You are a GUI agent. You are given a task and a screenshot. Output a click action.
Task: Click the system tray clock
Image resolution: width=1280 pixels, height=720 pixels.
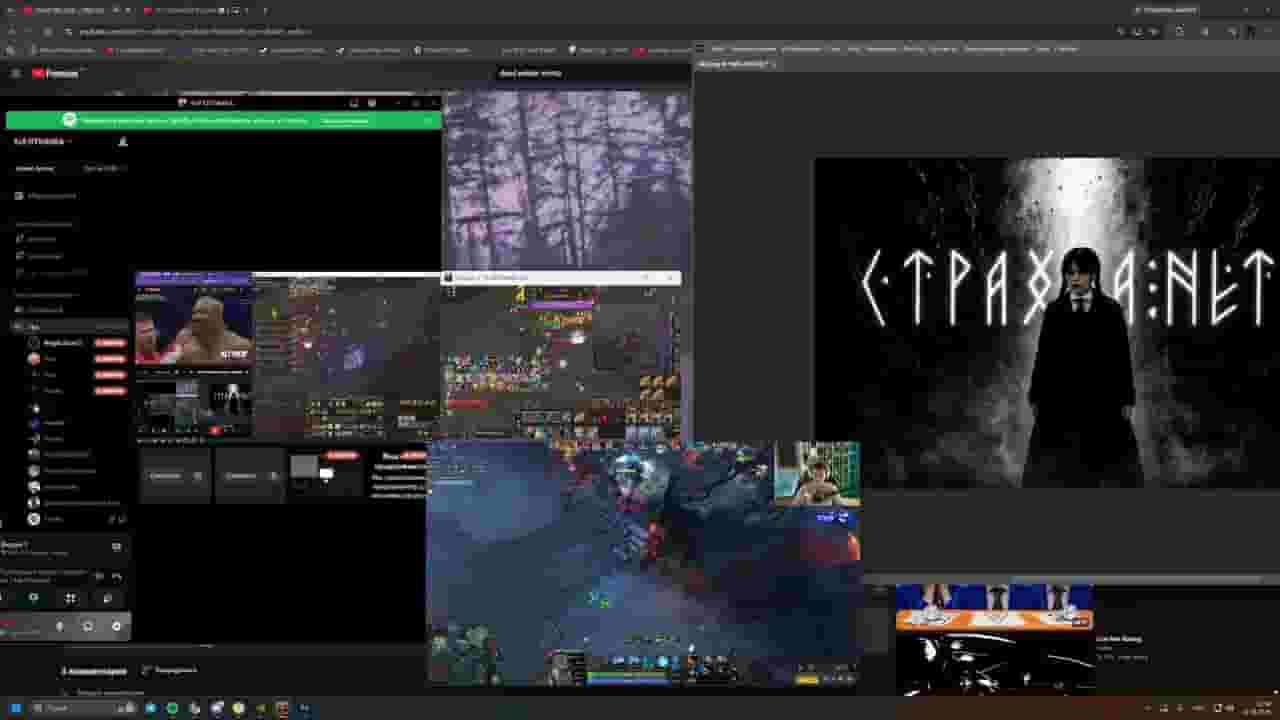coord(1256,708)
